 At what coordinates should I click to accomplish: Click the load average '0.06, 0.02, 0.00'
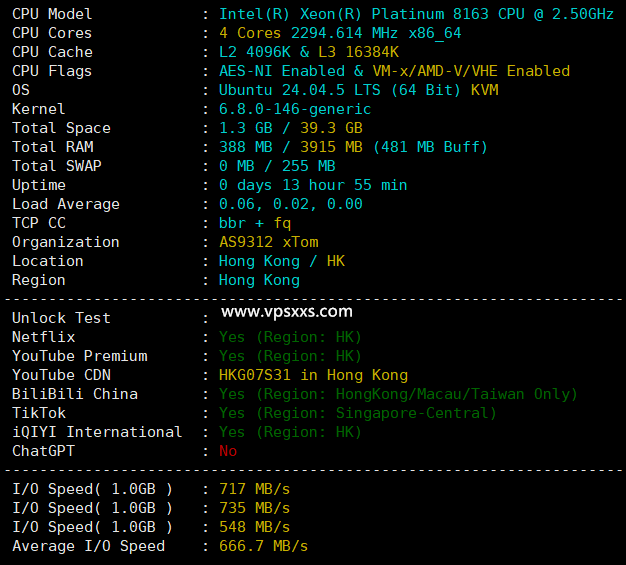point(291,204)
